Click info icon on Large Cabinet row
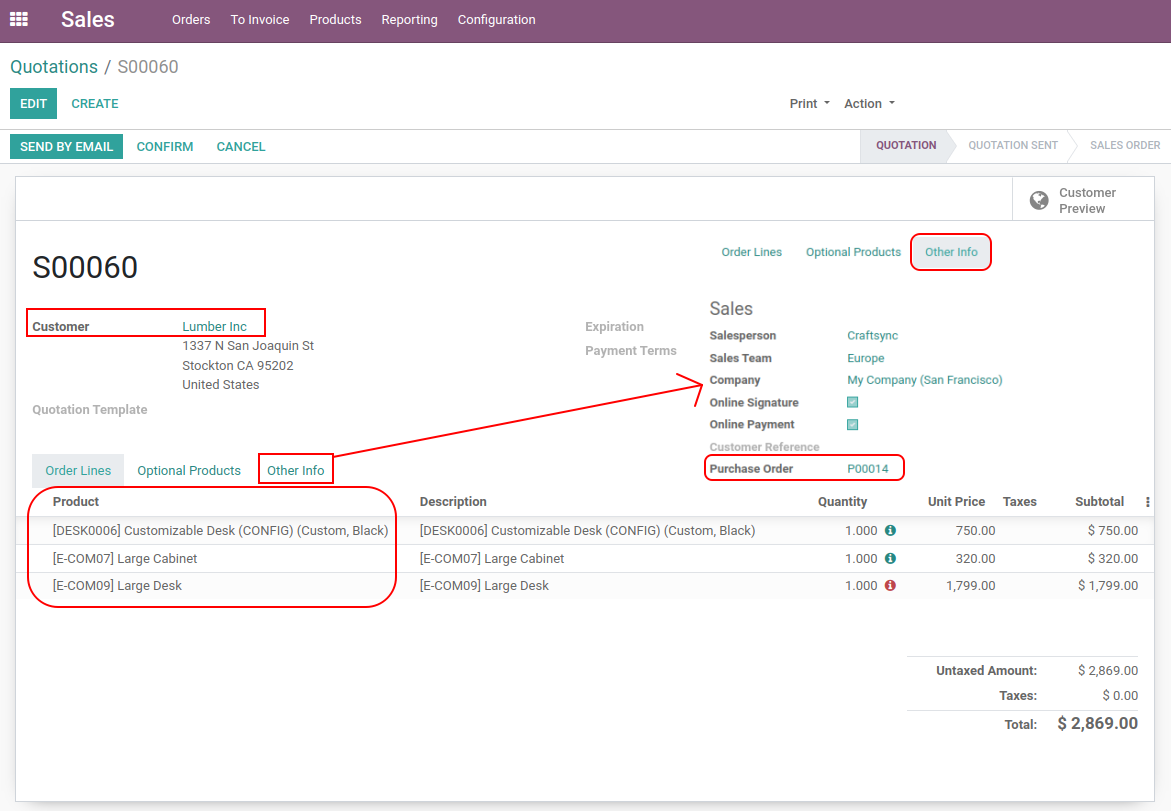1171x811 pixels. pos(890,559)
